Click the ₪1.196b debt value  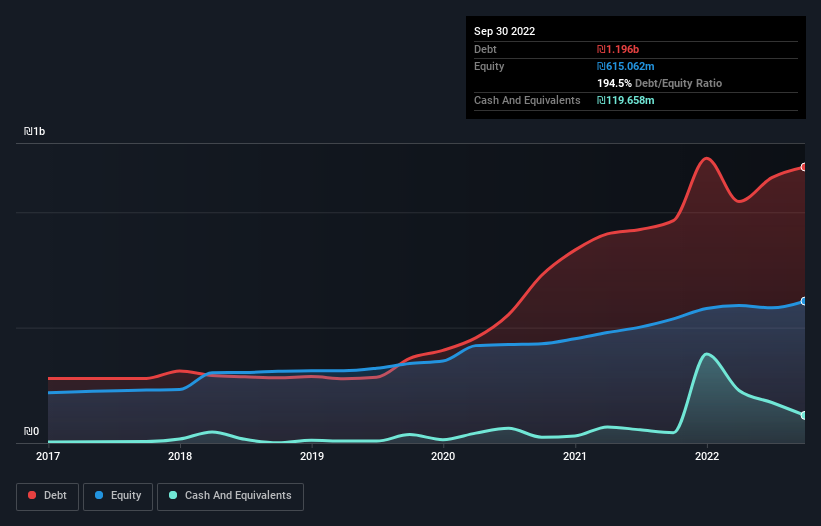(x=618, y=49)
